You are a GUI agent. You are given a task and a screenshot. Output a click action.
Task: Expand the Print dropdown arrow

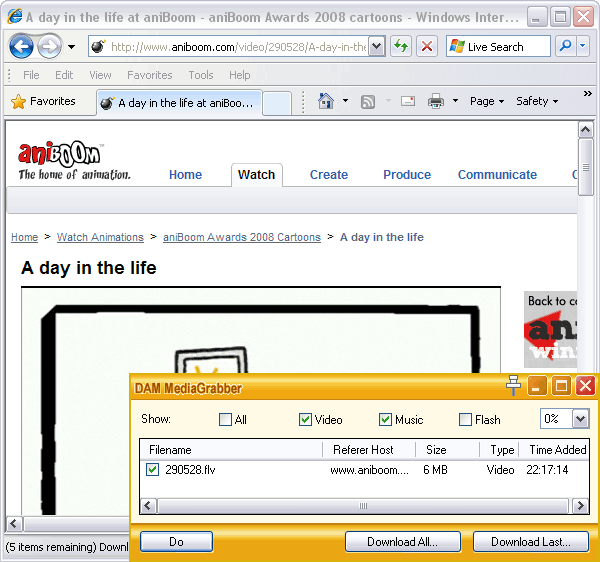pos(455,101)
